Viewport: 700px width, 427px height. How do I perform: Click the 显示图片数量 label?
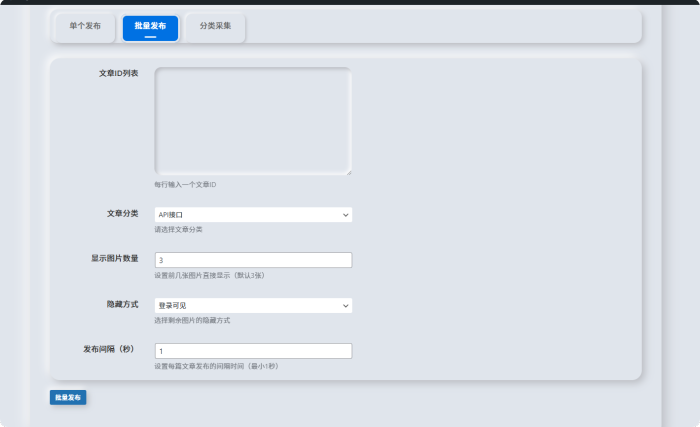[x=115, y=259]
